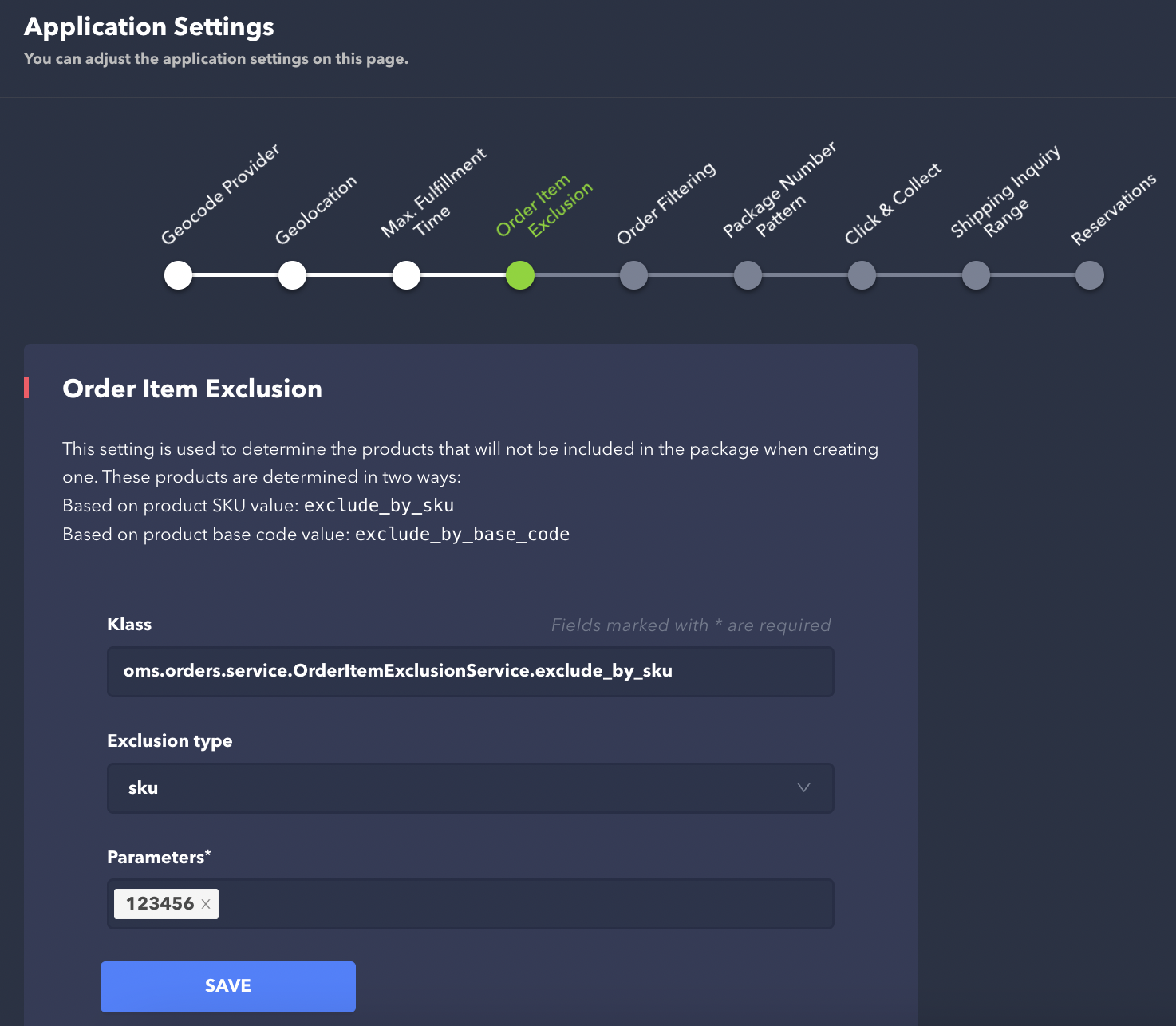Open the Order Filtering step circle

634,275
